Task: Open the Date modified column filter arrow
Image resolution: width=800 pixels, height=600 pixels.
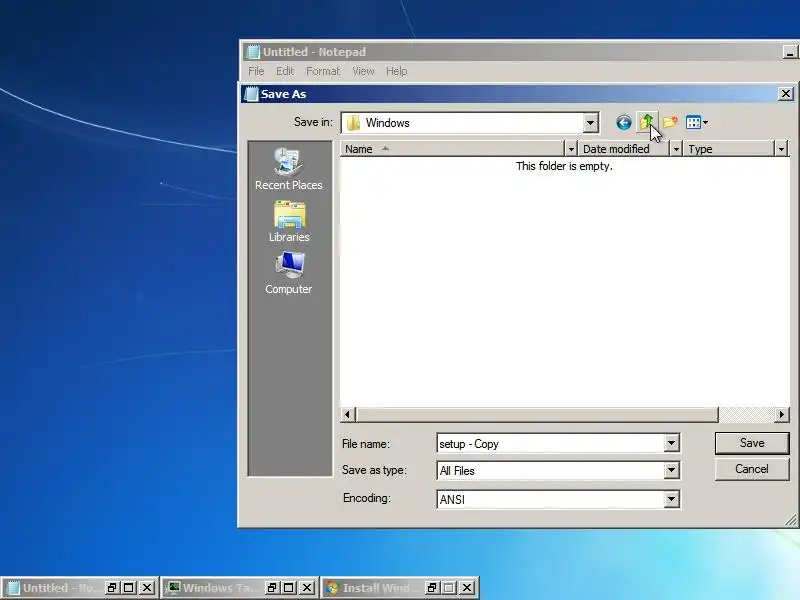Action: tap(676, 149)
